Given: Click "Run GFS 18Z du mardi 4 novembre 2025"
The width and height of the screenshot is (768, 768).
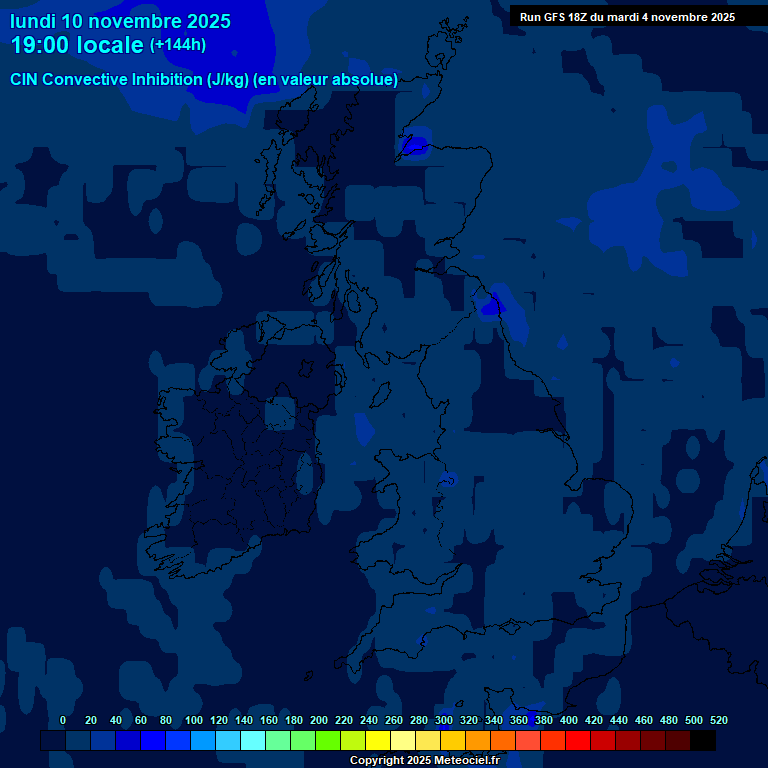Looking at the screenshot, I should point(627,17).
